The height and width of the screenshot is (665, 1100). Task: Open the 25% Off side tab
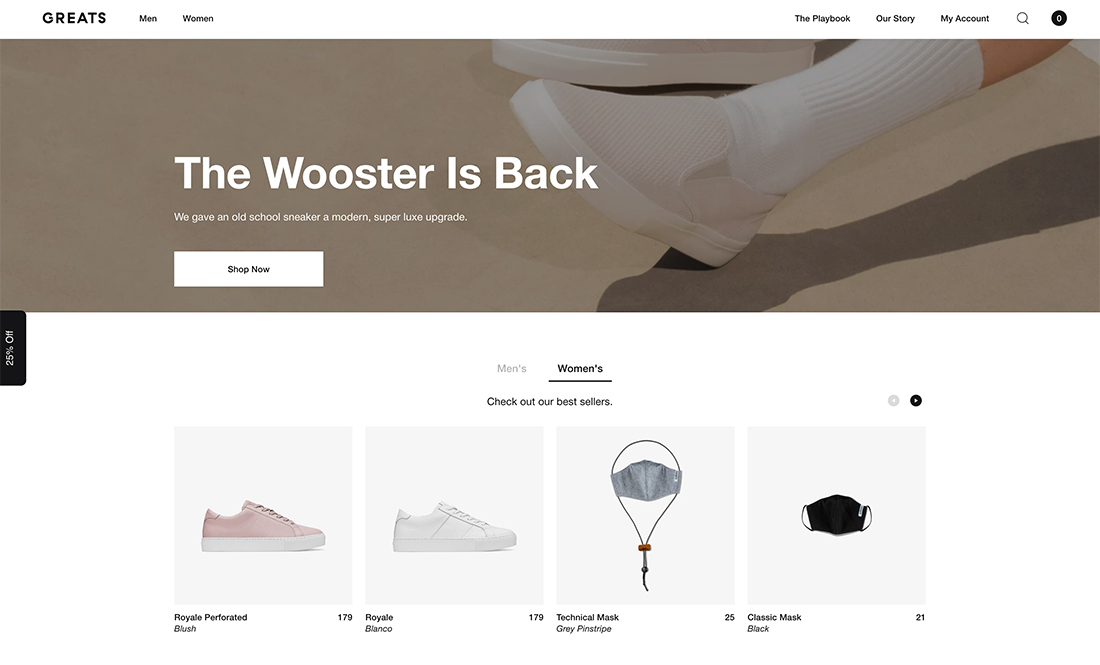pos(13,348)
